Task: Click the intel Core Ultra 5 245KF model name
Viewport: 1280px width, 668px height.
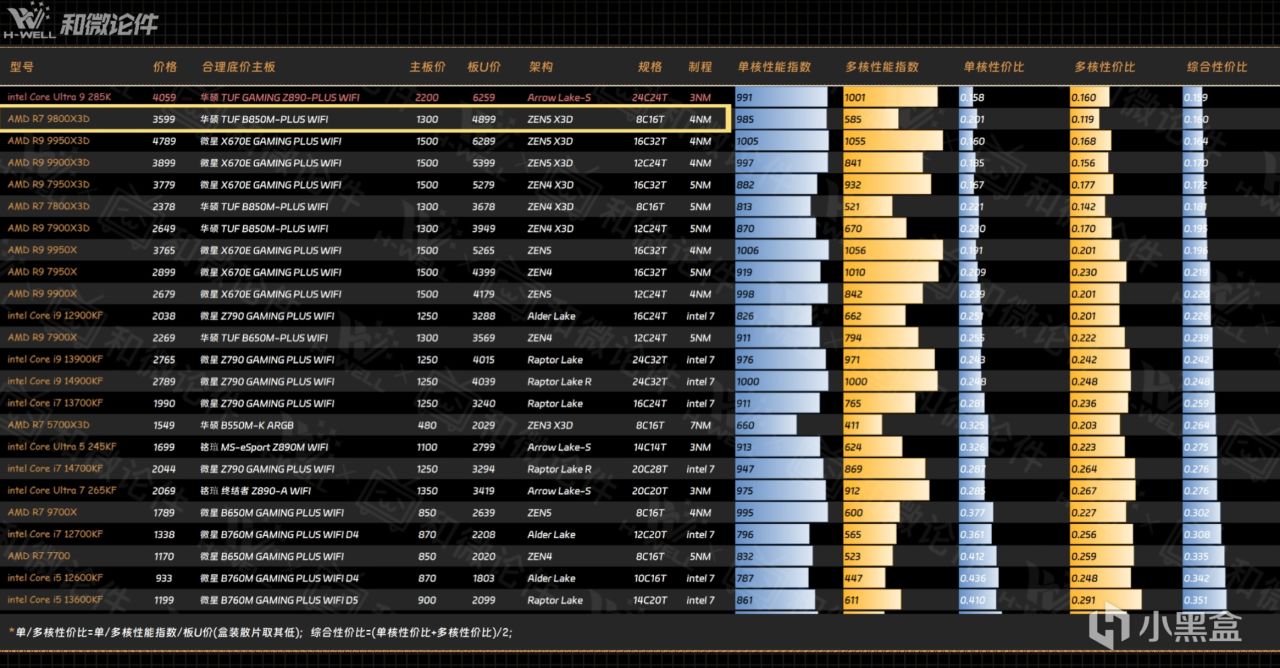Action: (62, 447)
